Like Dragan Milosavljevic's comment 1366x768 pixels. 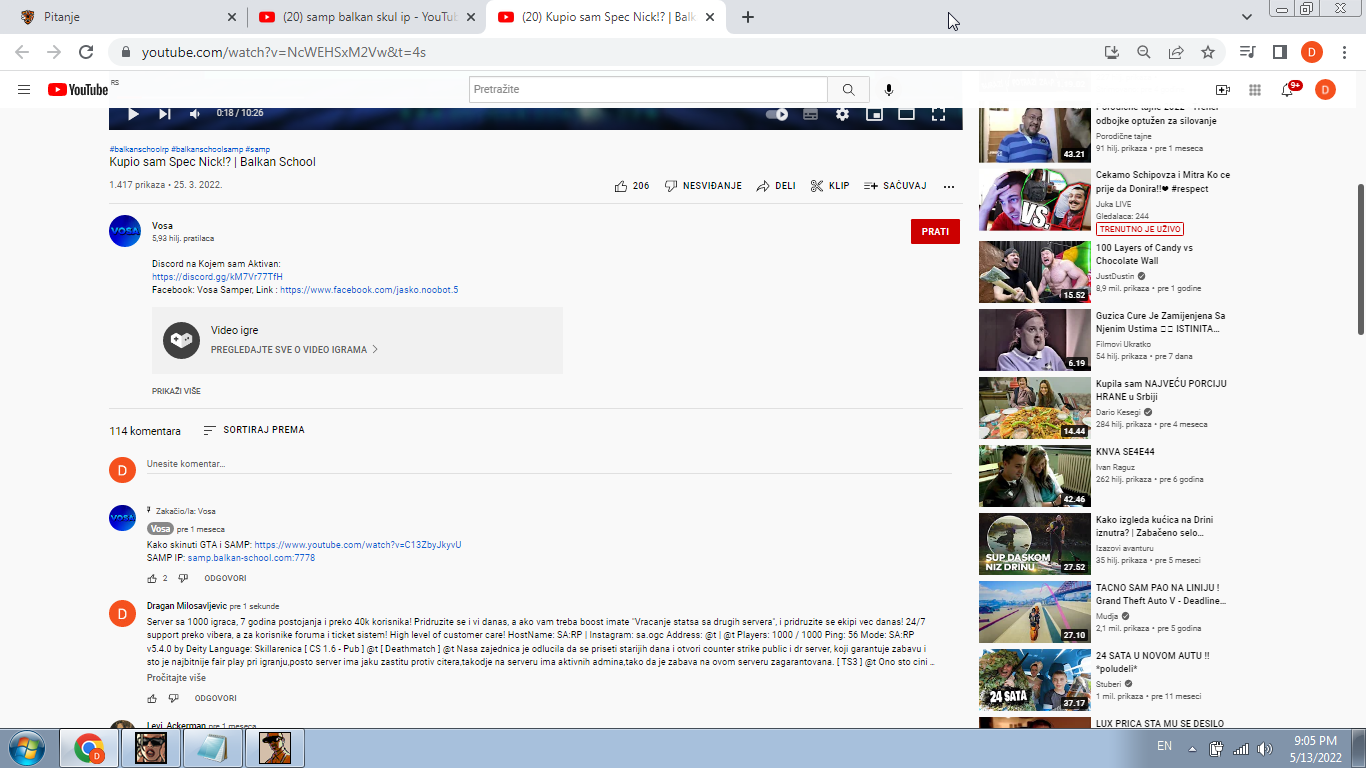153,698
